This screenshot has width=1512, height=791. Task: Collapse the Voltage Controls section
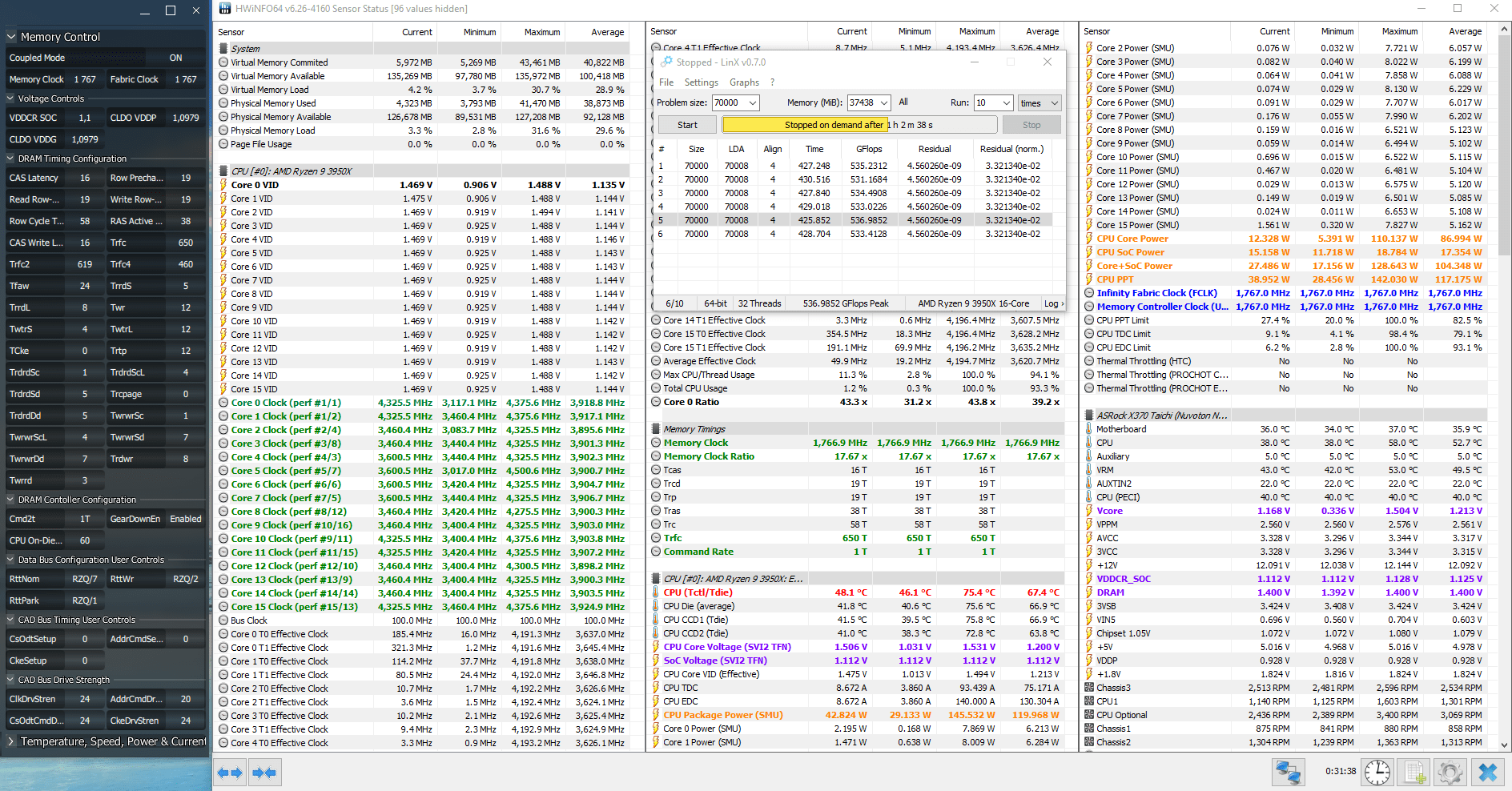point(11,98)
